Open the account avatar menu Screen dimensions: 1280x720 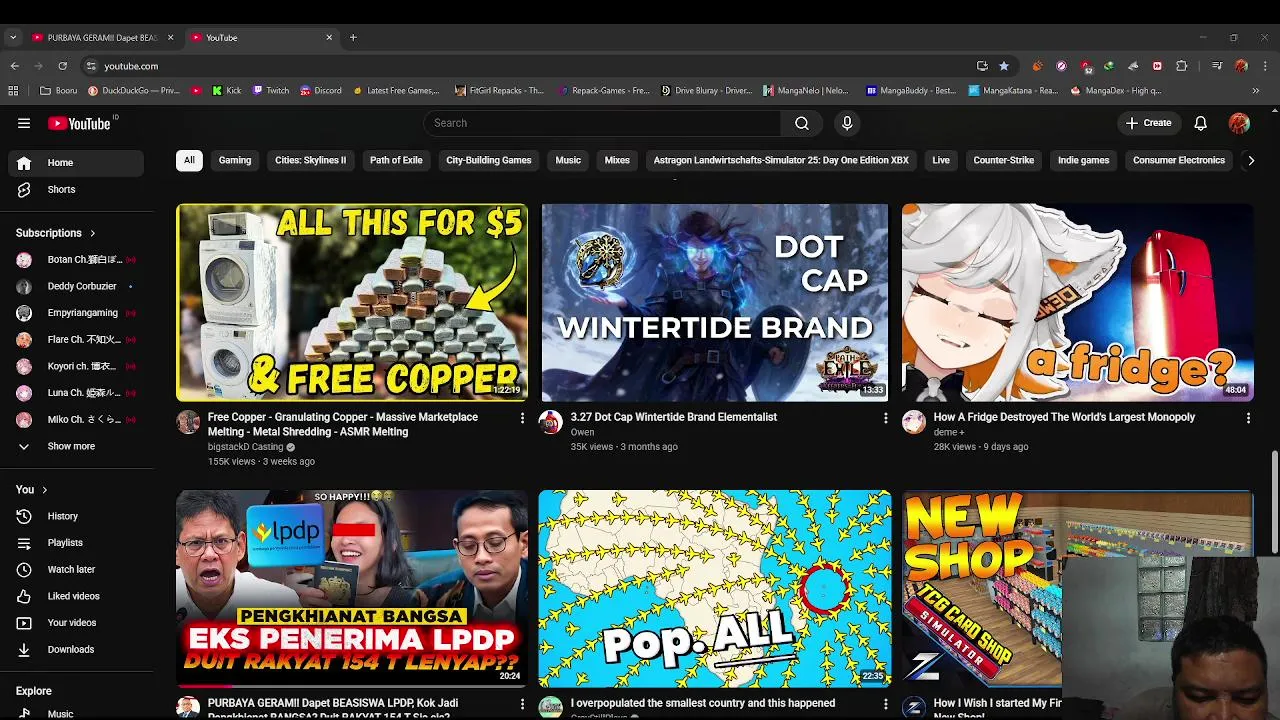click(x=1240, y=123)
